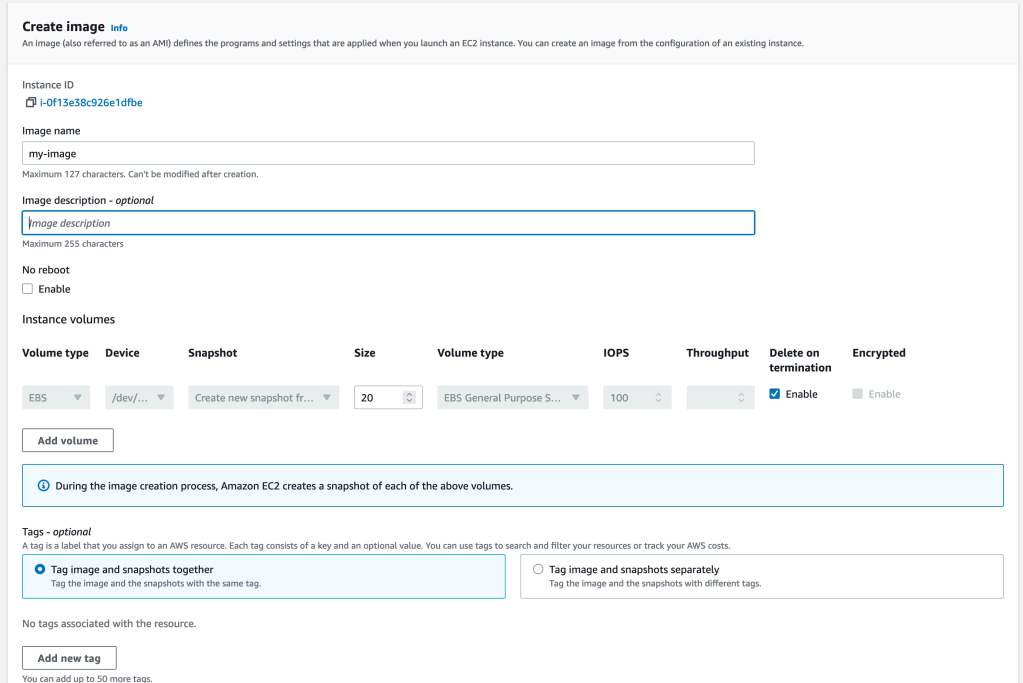
Task: Open the Info link beside Create image heading
Action: click(118, 27)
